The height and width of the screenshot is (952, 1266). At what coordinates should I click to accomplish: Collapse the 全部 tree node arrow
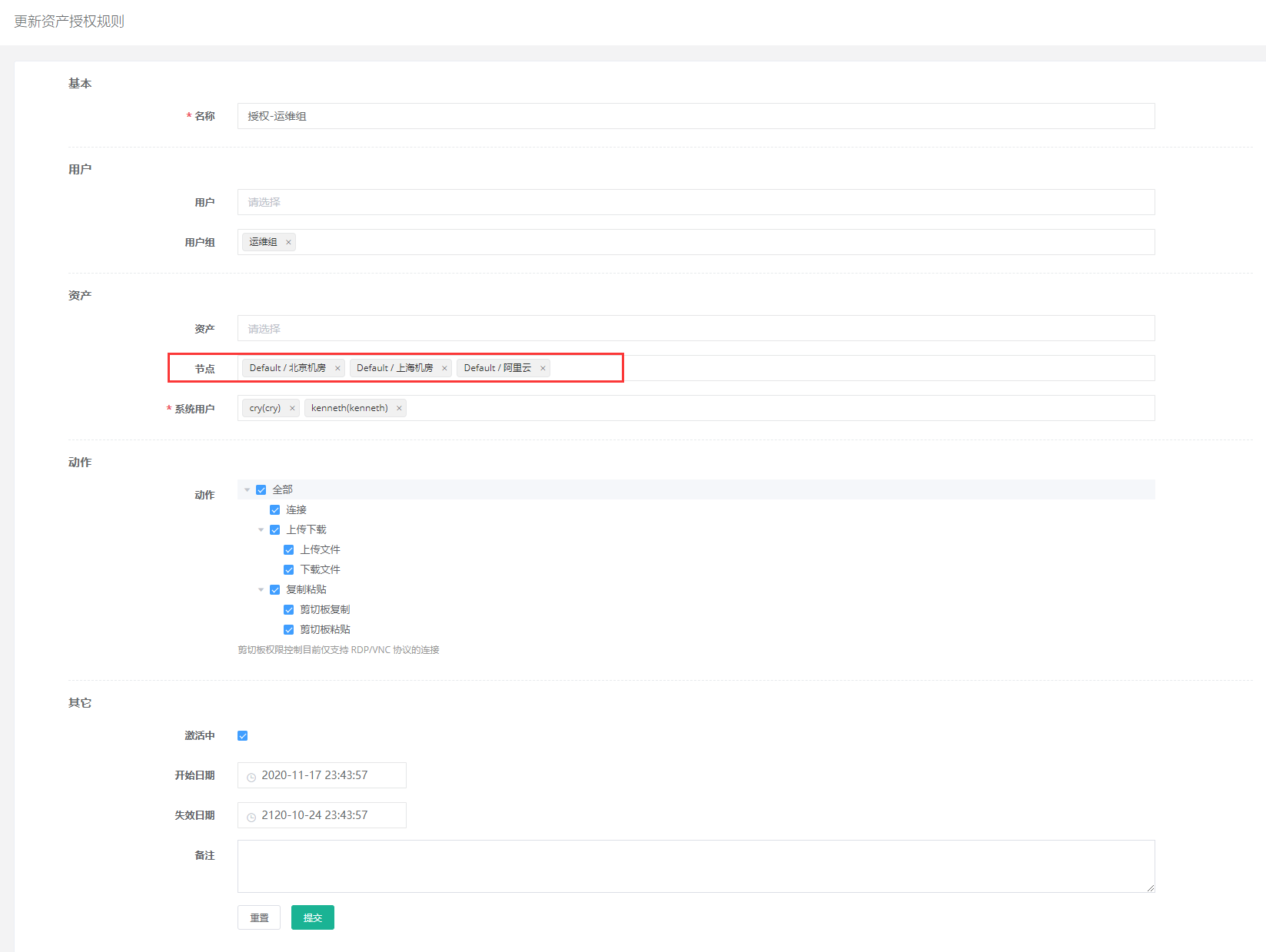(248, 489)
